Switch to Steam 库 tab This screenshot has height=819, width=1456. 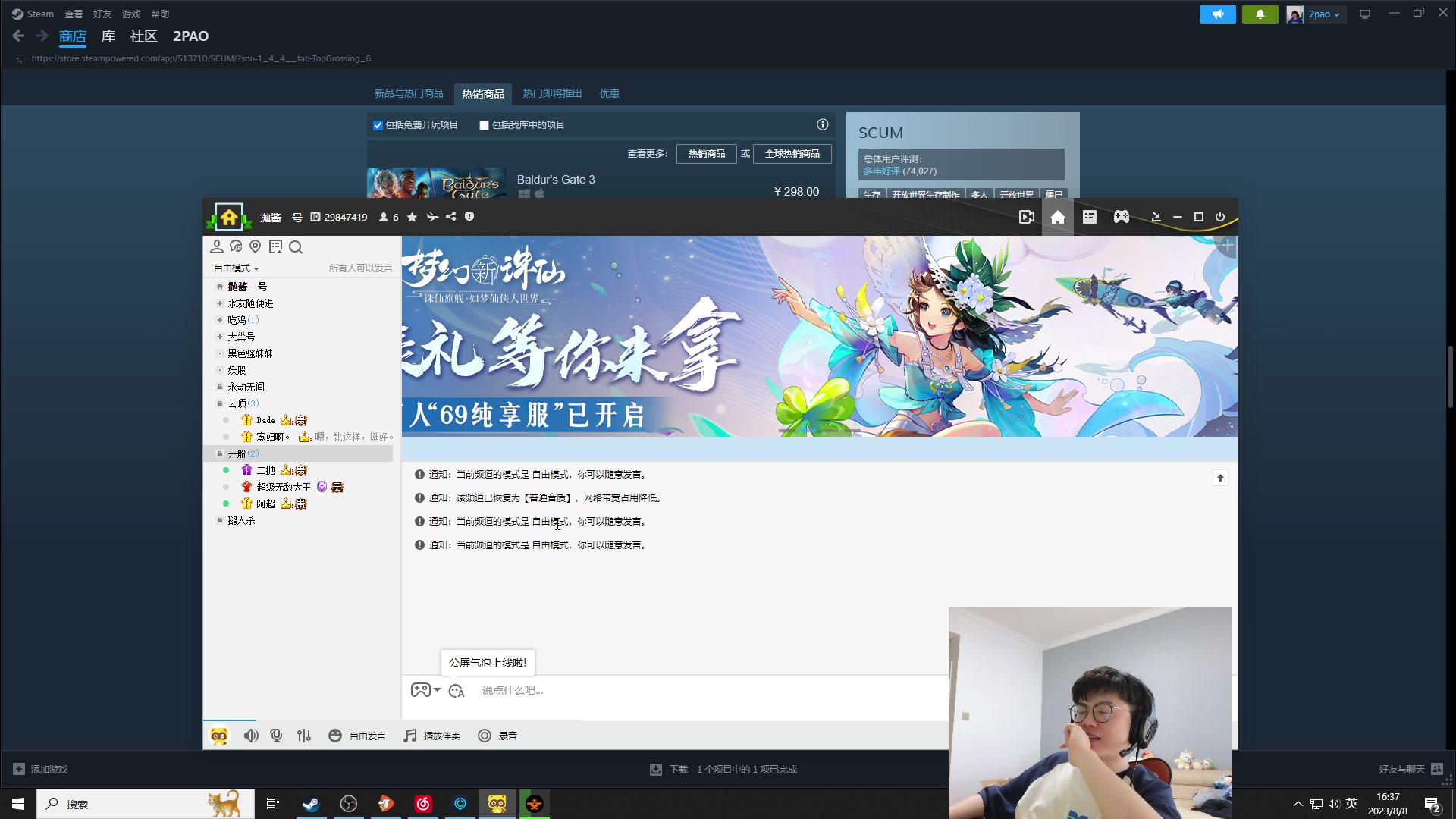coord(108,36)
